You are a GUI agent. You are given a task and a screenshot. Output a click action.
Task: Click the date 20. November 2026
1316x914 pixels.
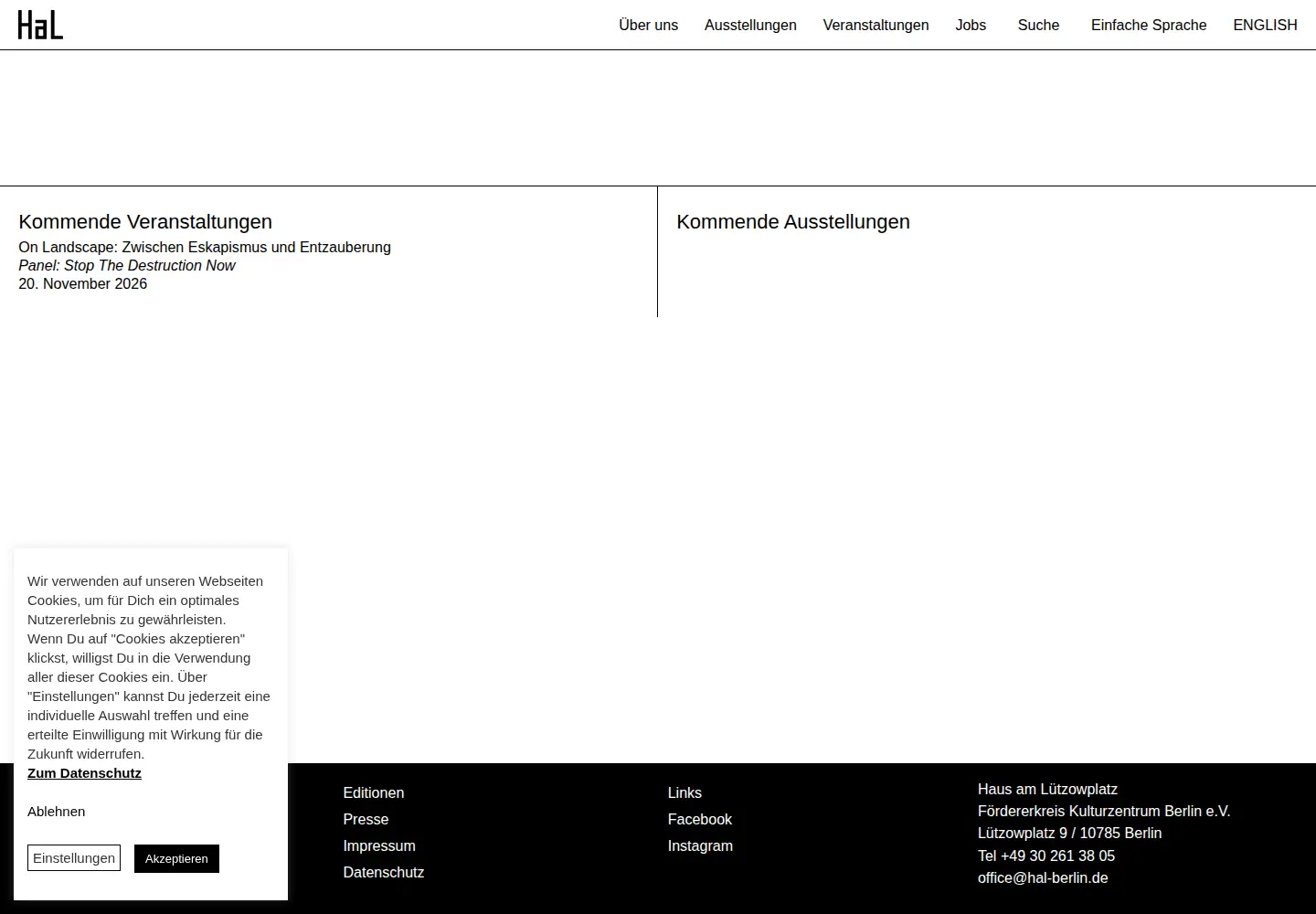coord(83,283)
